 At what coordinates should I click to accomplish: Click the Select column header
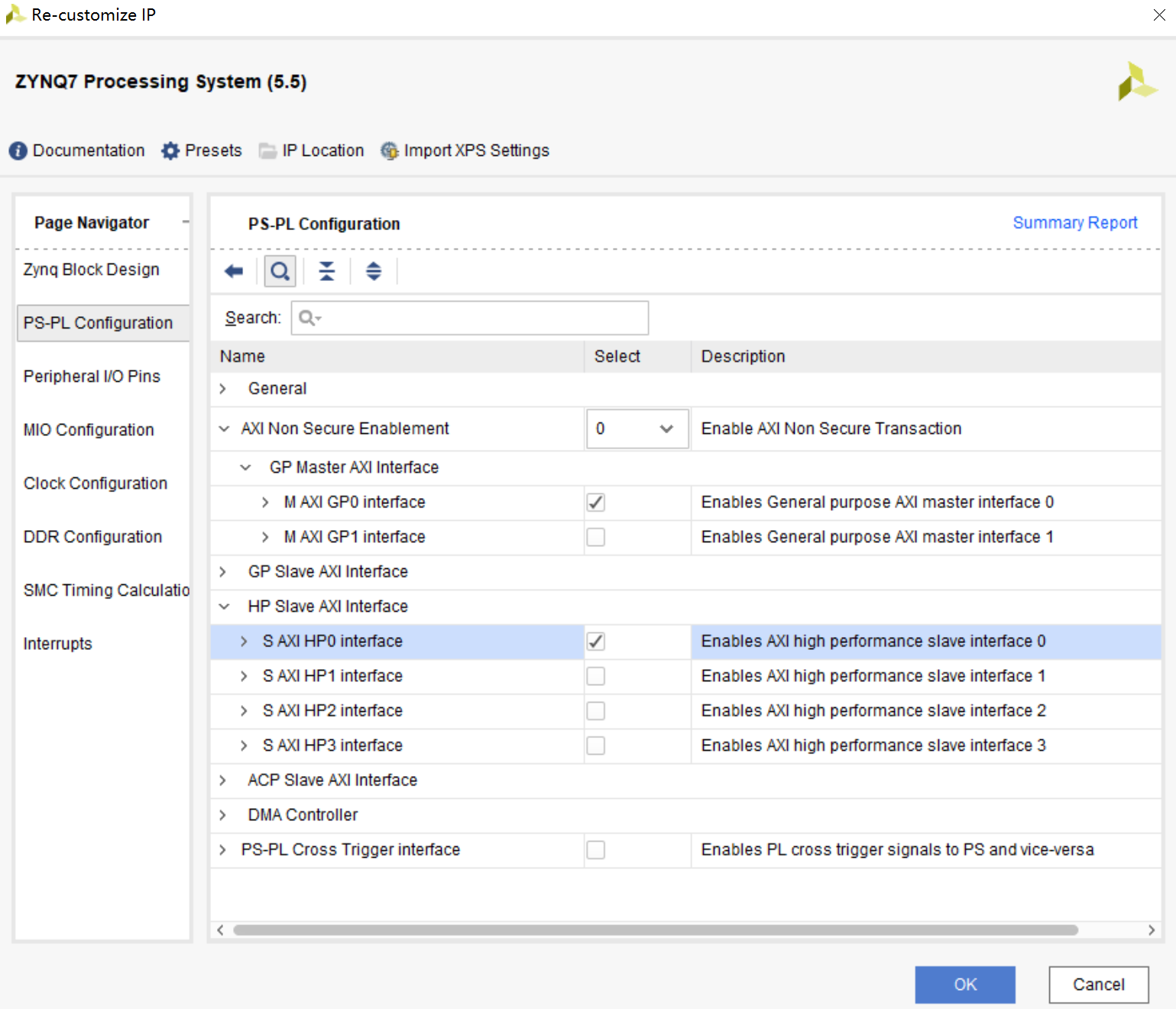coord(637,356)
